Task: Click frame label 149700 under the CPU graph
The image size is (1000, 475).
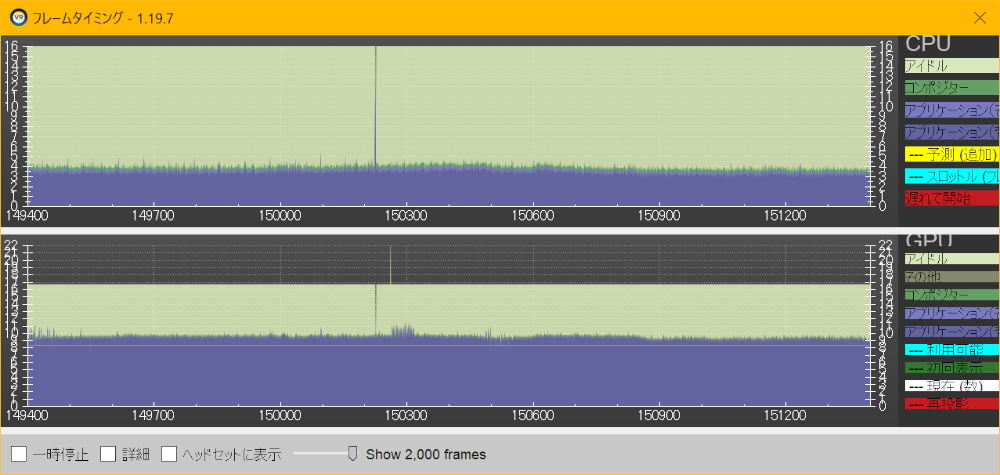Action: click(x=154, y=216)
